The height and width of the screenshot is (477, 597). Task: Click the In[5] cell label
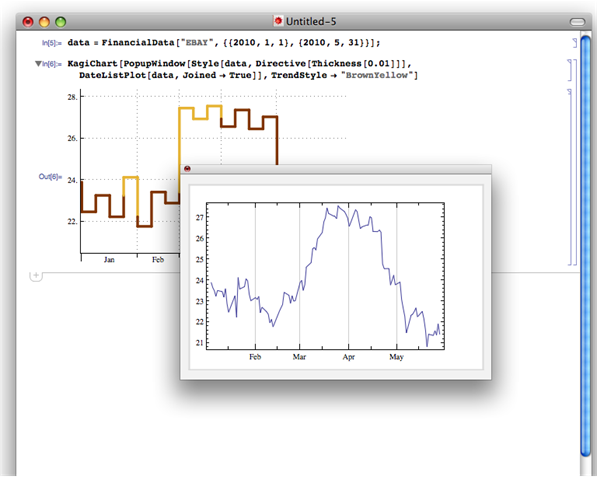point(51,43)
